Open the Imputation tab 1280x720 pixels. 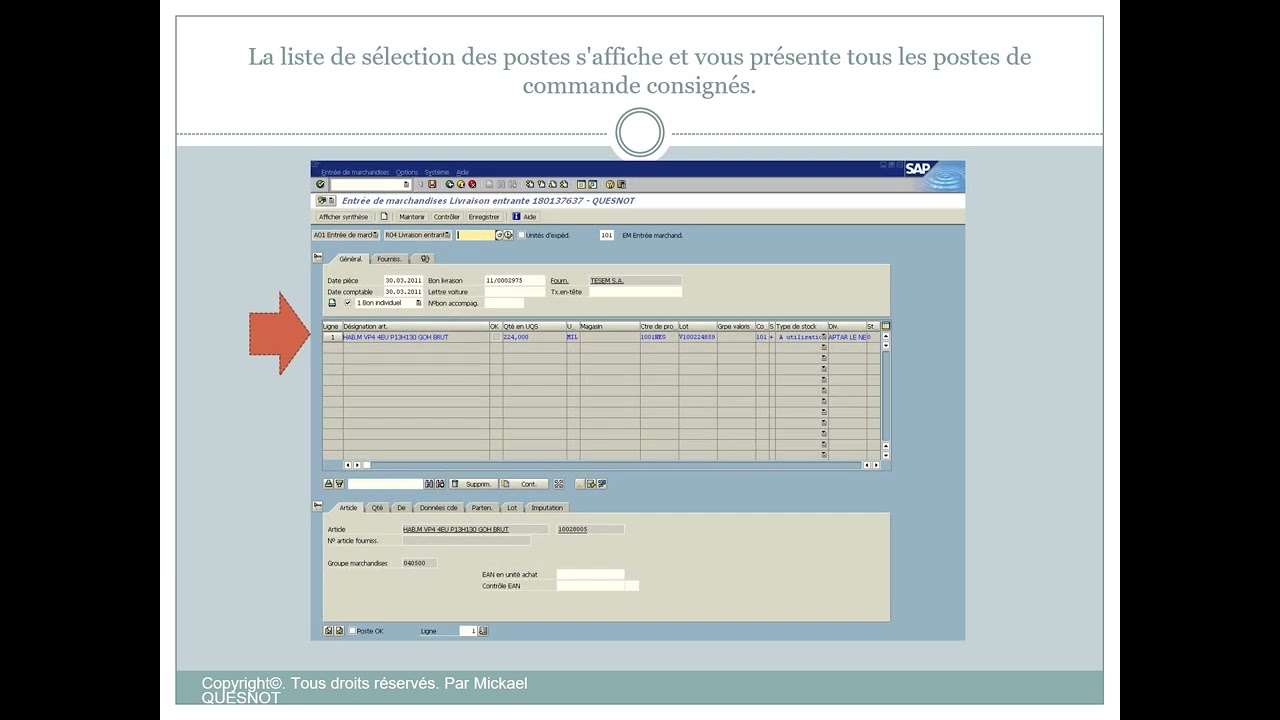tap(547, 508)
